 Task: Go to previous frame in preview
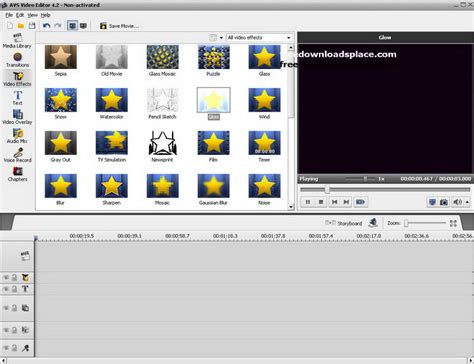click(334, 202)
